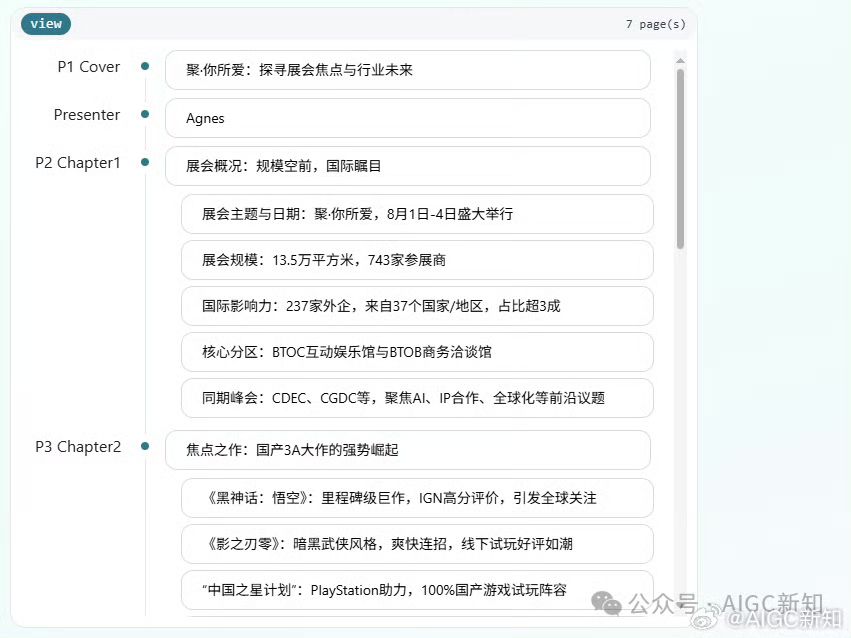Image resolution: width=851 pixels, height=638 pixels.
Task: Select the P2 Chapter1 label
Action: tap(78, 163)
